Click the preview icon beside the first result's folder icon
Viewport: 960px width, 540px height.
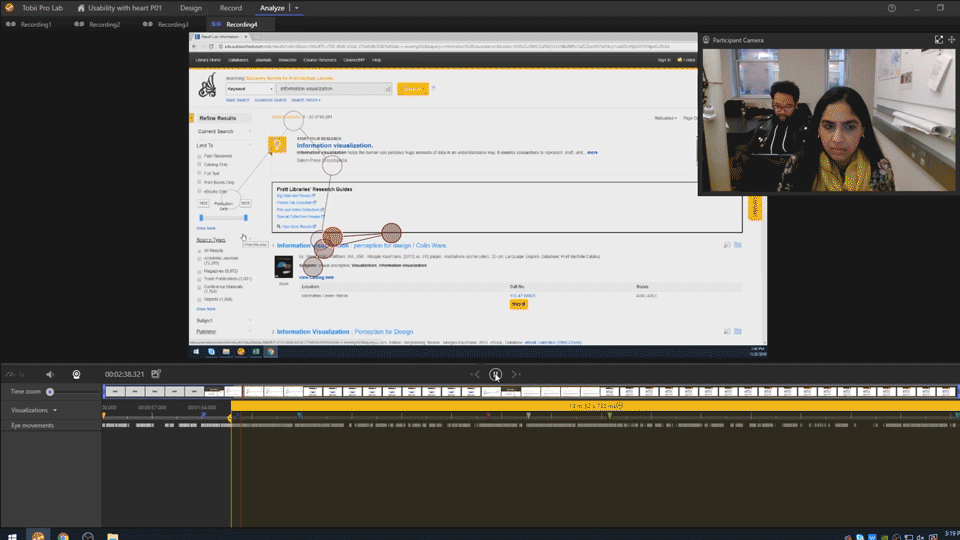tap(727, 245)
